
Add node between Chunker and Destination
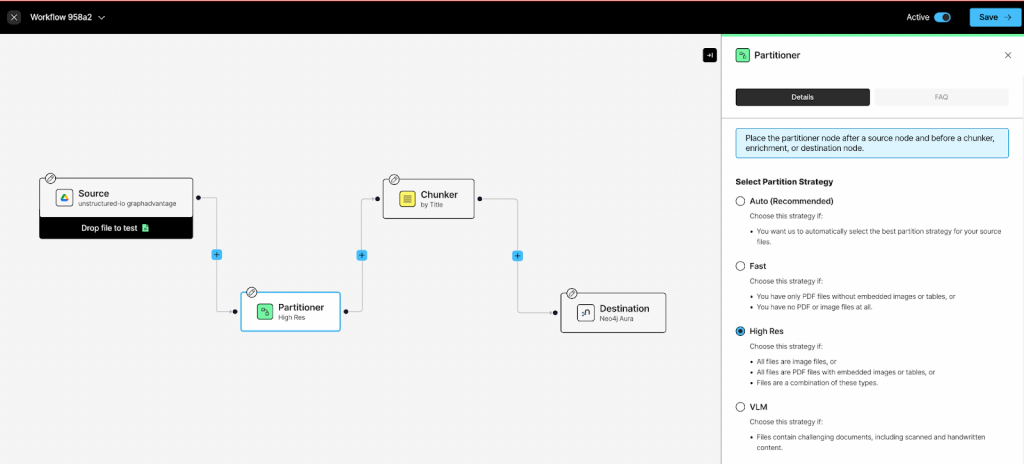click(x=517, y=256)
